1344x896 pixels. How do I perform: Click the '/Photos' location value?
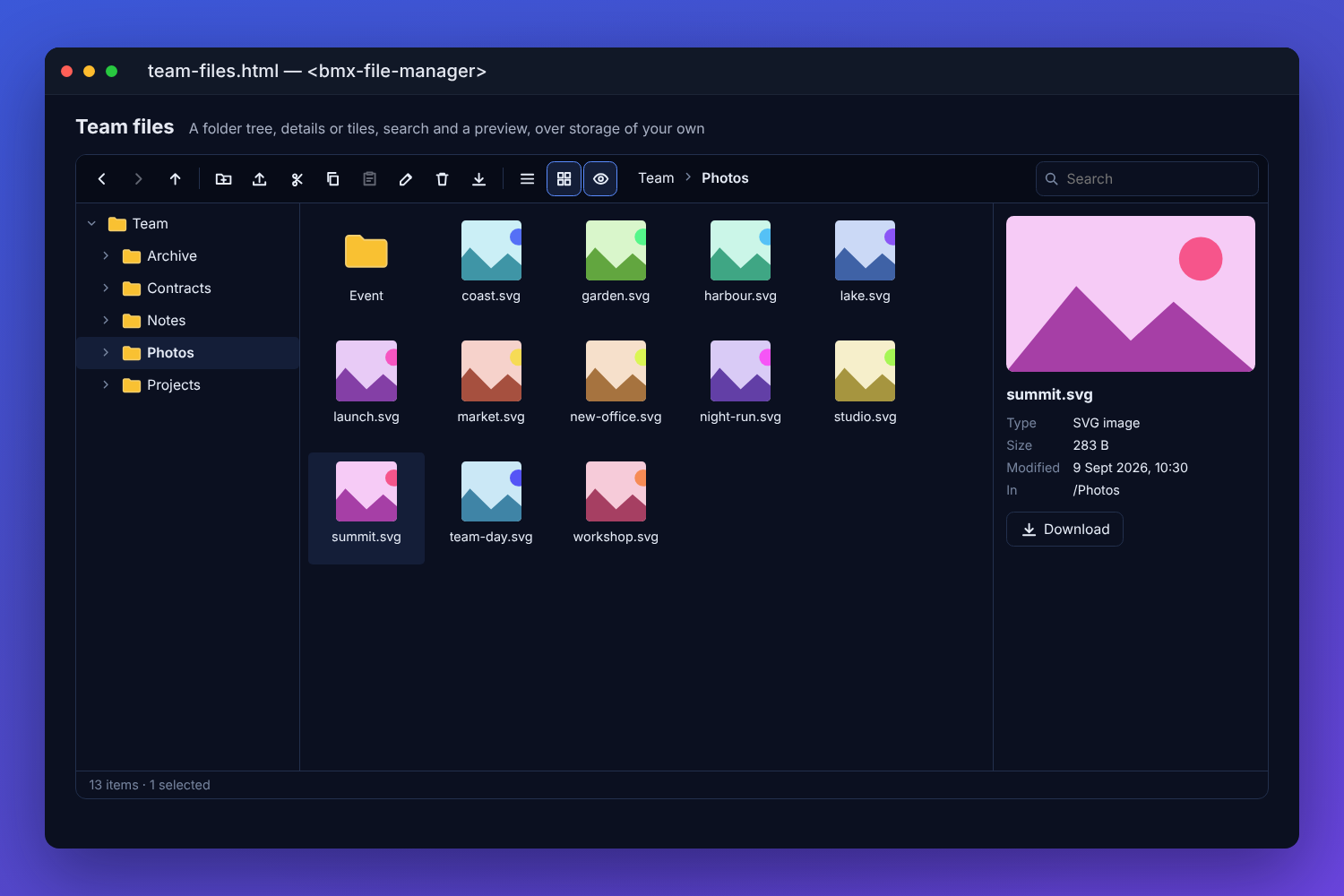point(1096,490)
